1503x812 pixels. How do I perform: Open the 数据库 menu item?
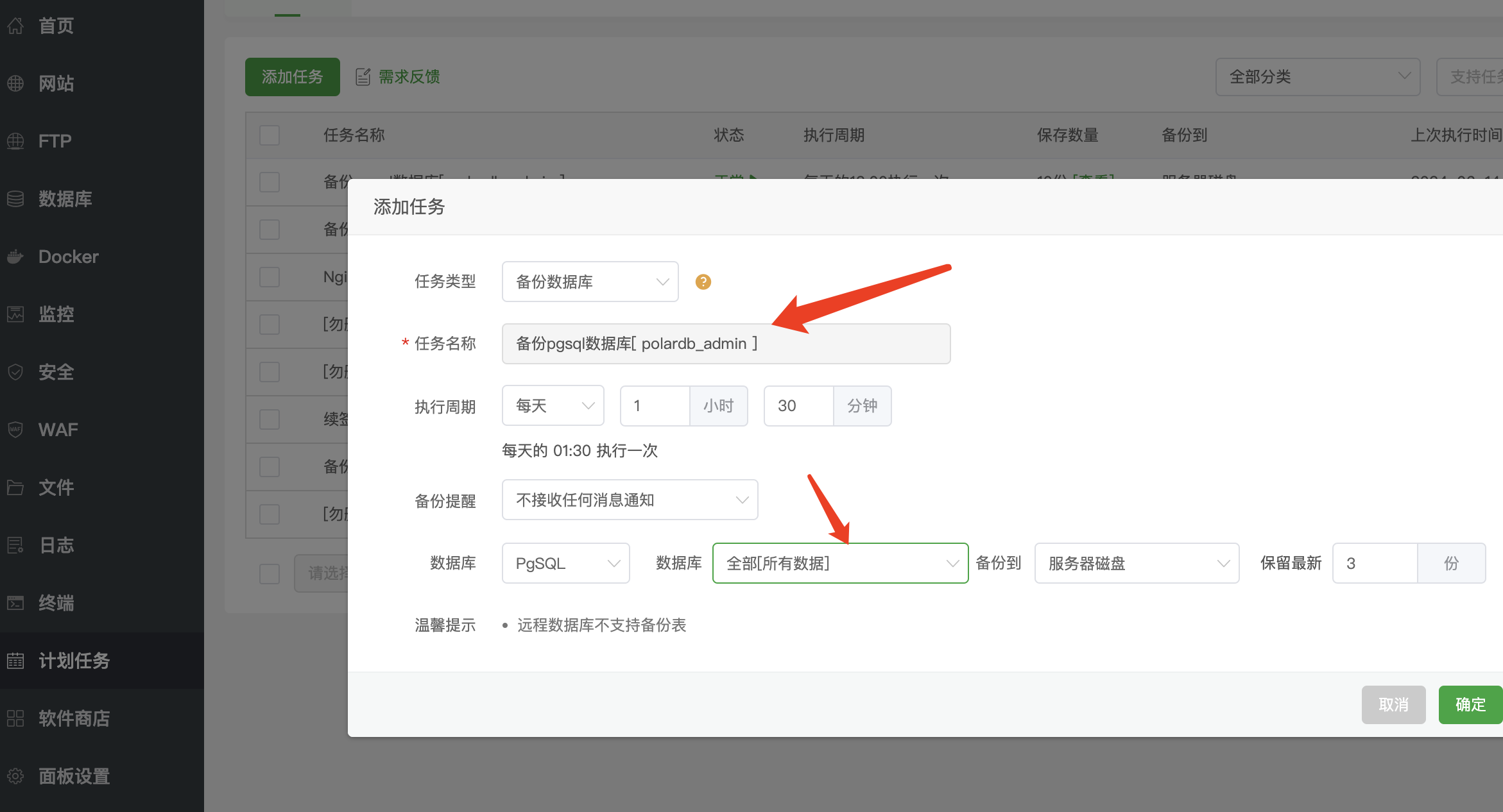pyautogui.click(x=65, y=199)
